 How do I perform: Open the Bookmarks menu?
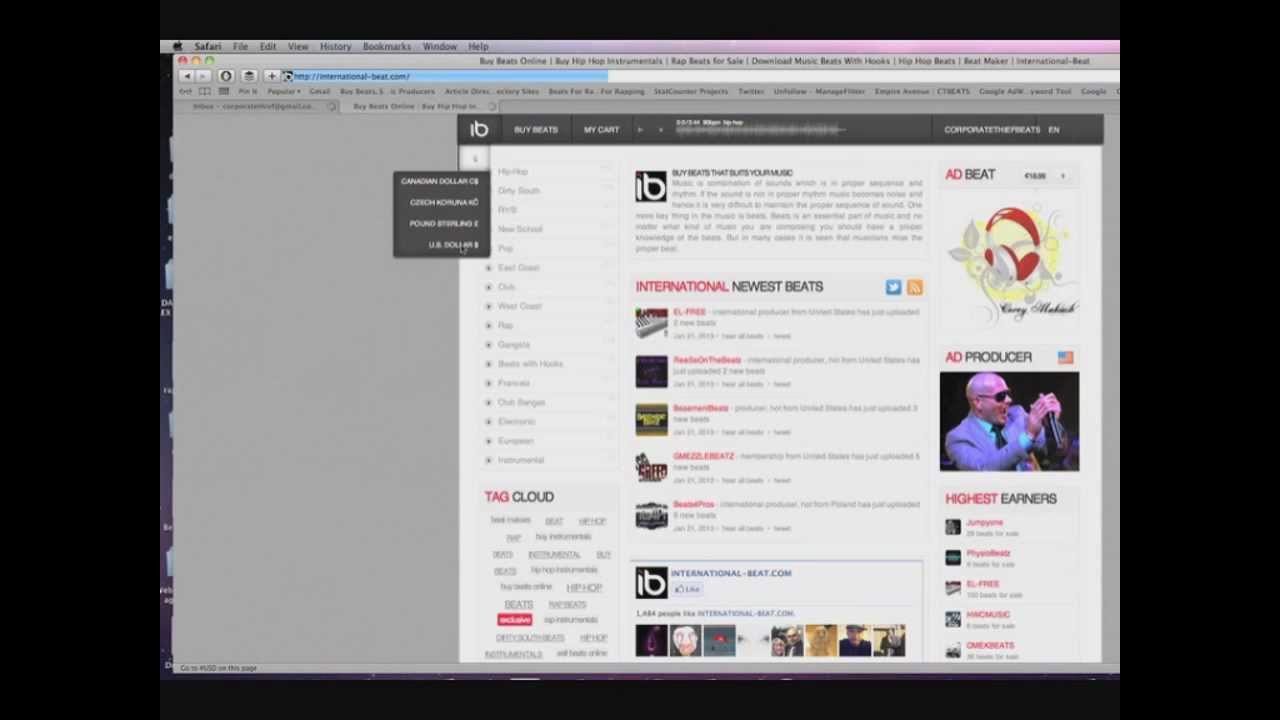pyautogui.click(x=387, y=46)
